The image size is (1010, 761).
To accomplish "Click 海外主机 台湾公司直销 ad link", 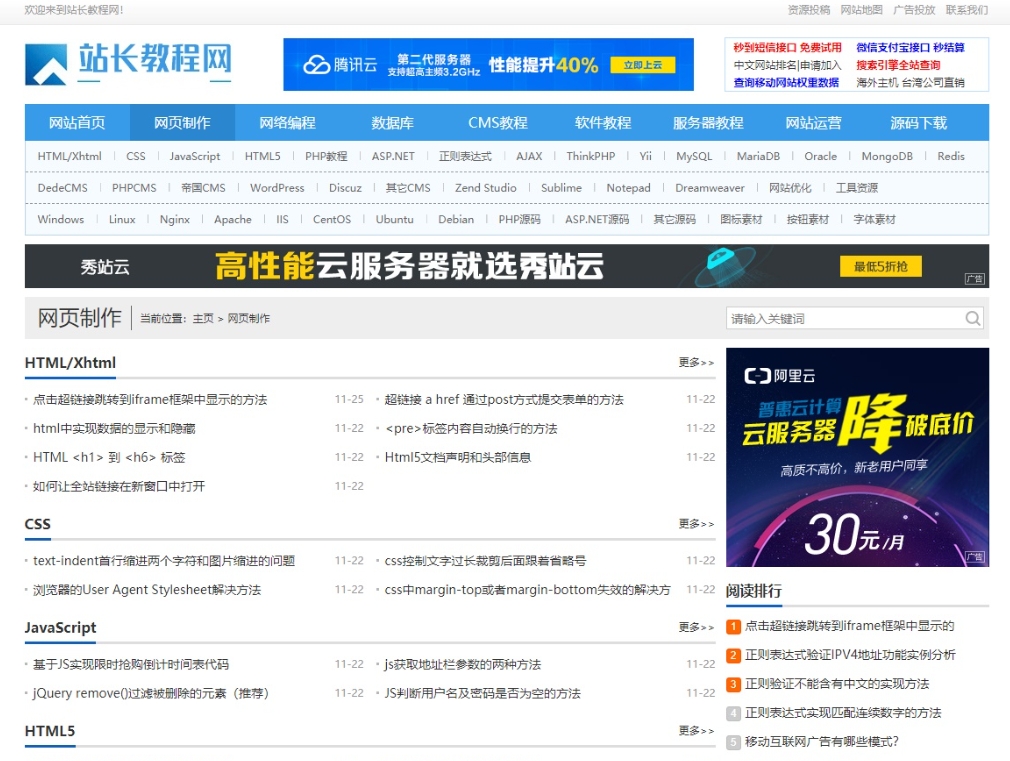I will [910, 82].
